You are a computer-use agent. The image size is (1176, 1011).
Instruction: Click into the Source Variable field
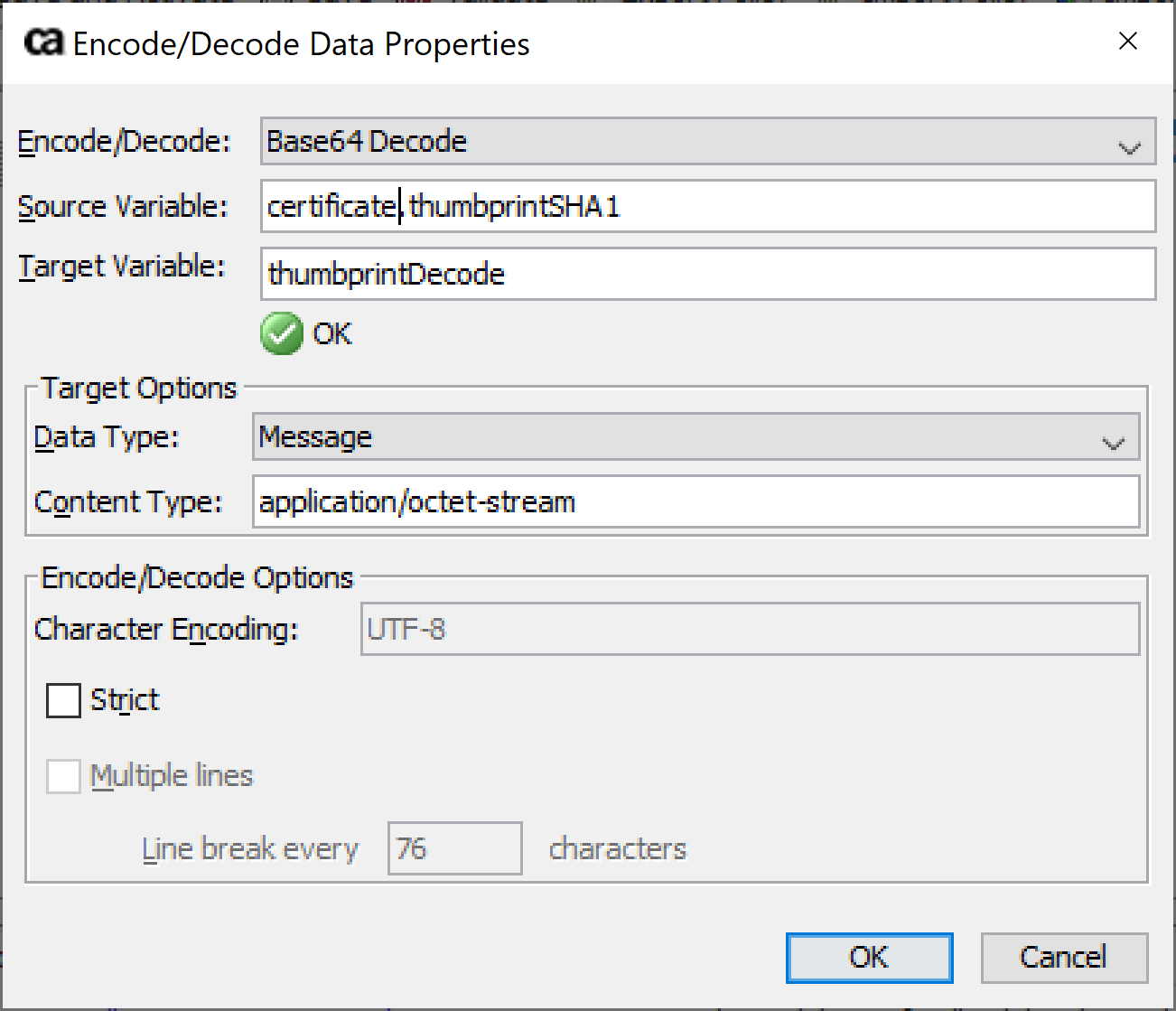[x=707, y=207]
